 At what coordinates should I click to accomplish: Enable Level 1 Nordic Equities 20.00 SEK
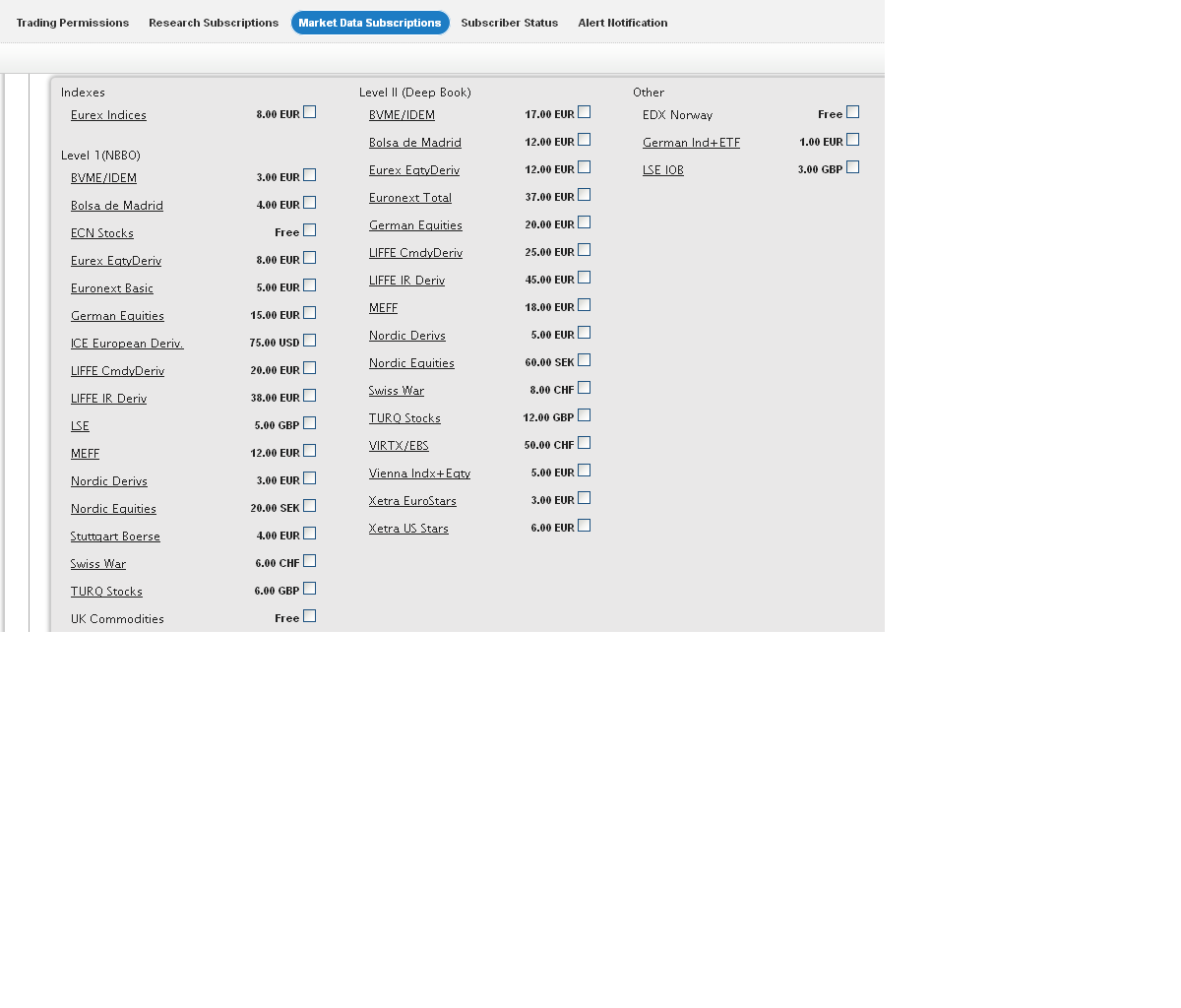(310, 506)
